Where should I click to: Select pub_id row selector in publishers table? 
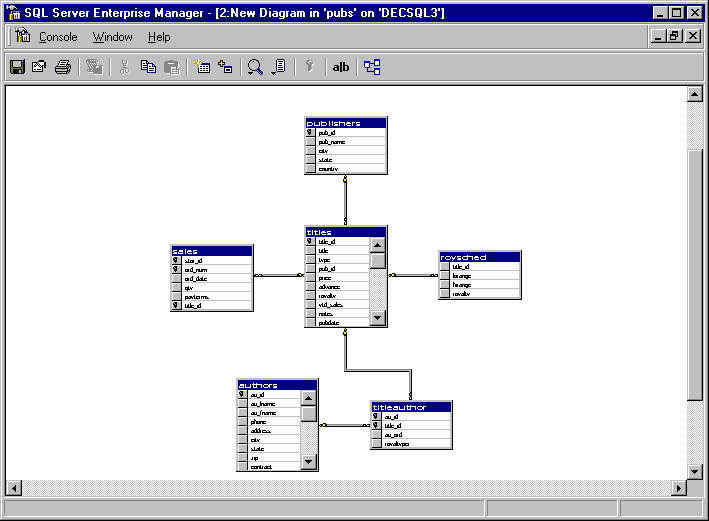click(310, 133)
